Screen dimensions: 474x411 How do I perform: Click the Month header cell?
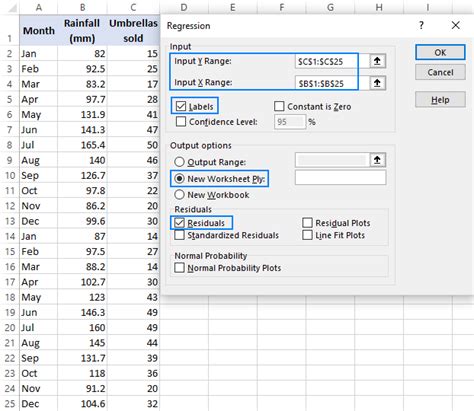tap(39, 30)
